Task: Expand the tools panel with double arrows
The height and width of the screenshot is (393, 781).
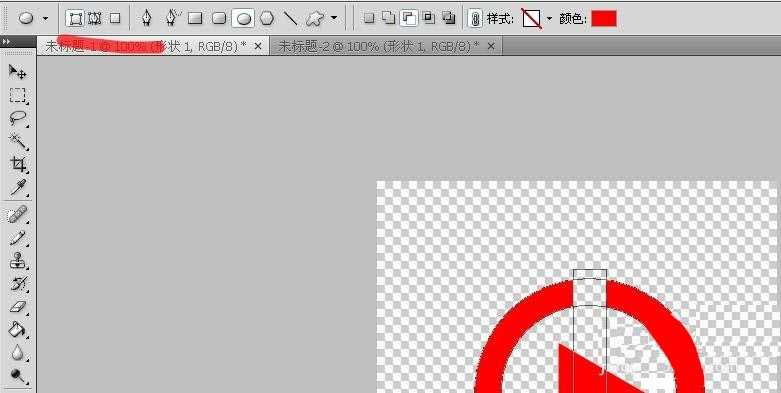Action: pyautogui.click(x=5, y=41)
